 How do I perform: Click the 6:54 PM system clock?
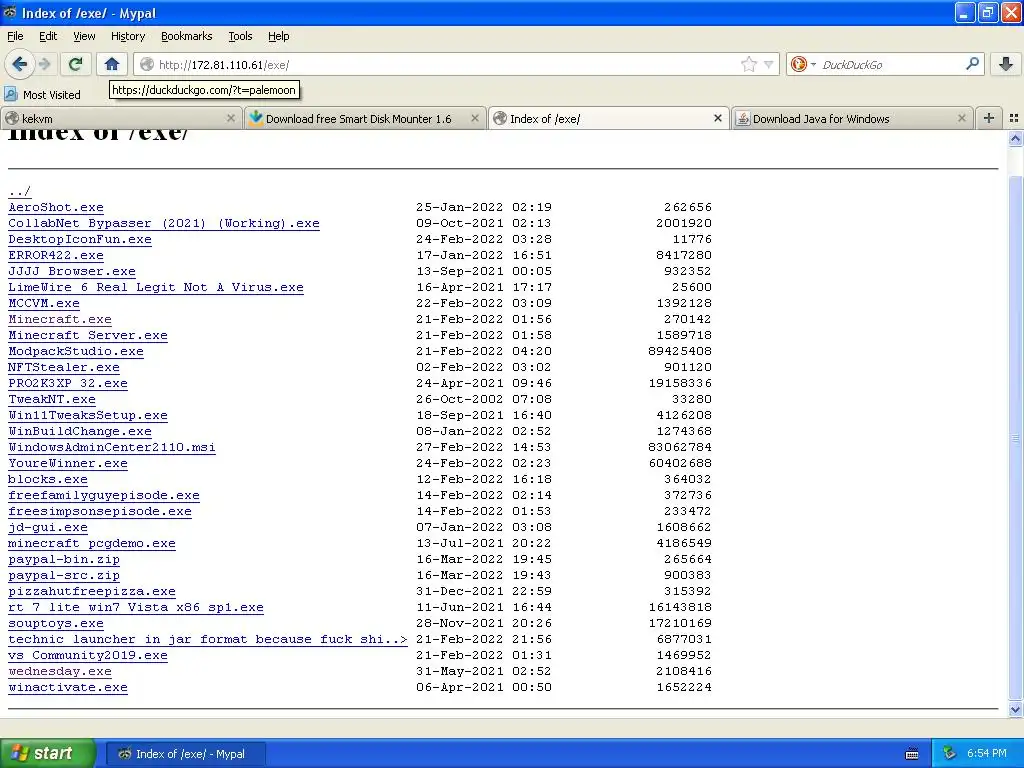986,754
